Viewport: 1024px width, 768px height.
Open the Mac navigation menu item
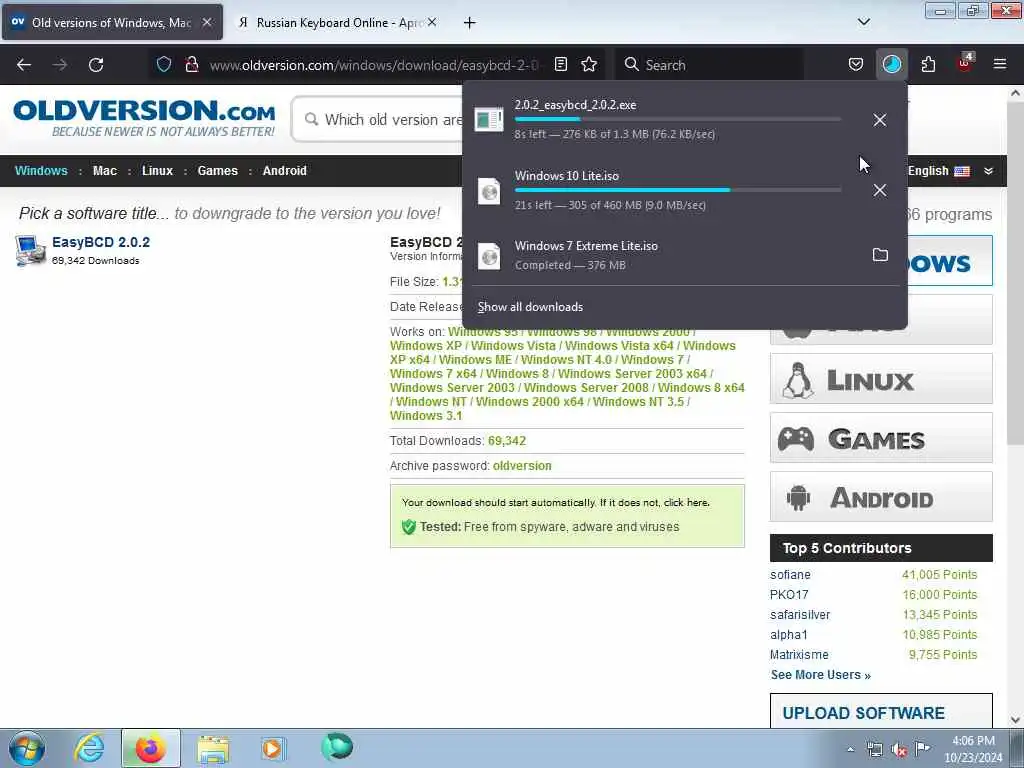click(104, 170)
